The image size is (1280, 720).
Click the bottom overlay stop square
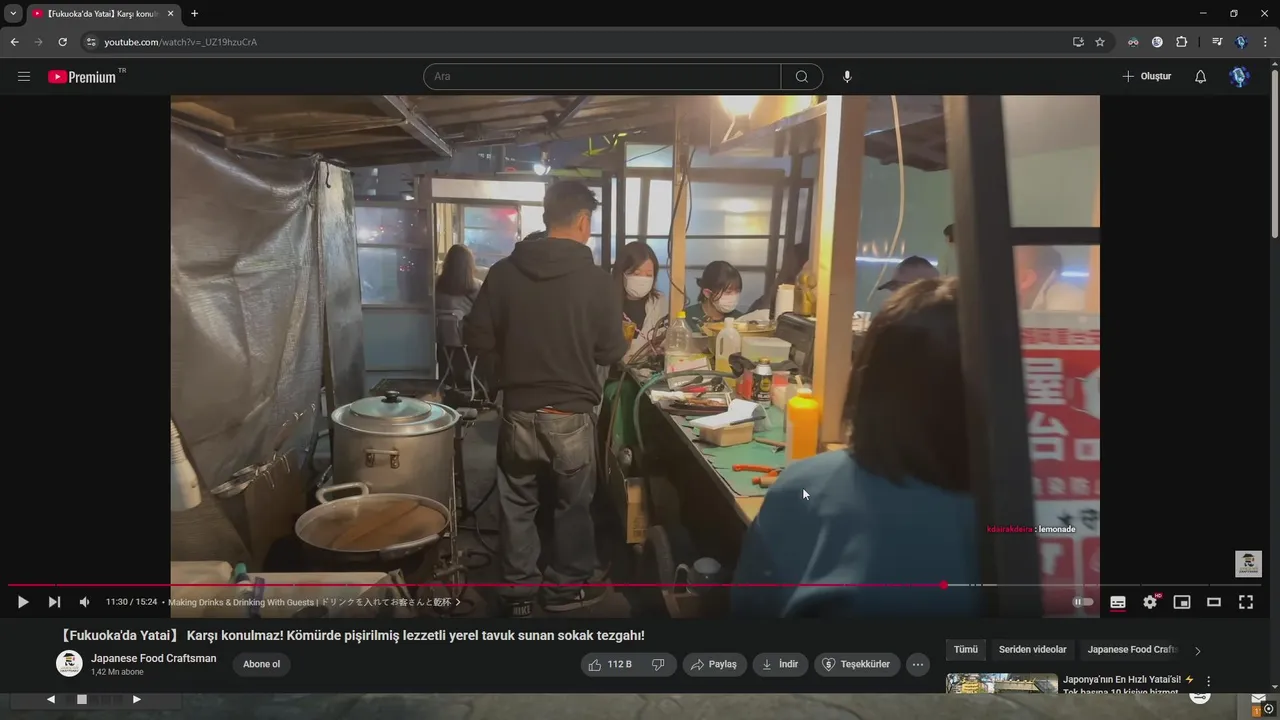point(82,699)
